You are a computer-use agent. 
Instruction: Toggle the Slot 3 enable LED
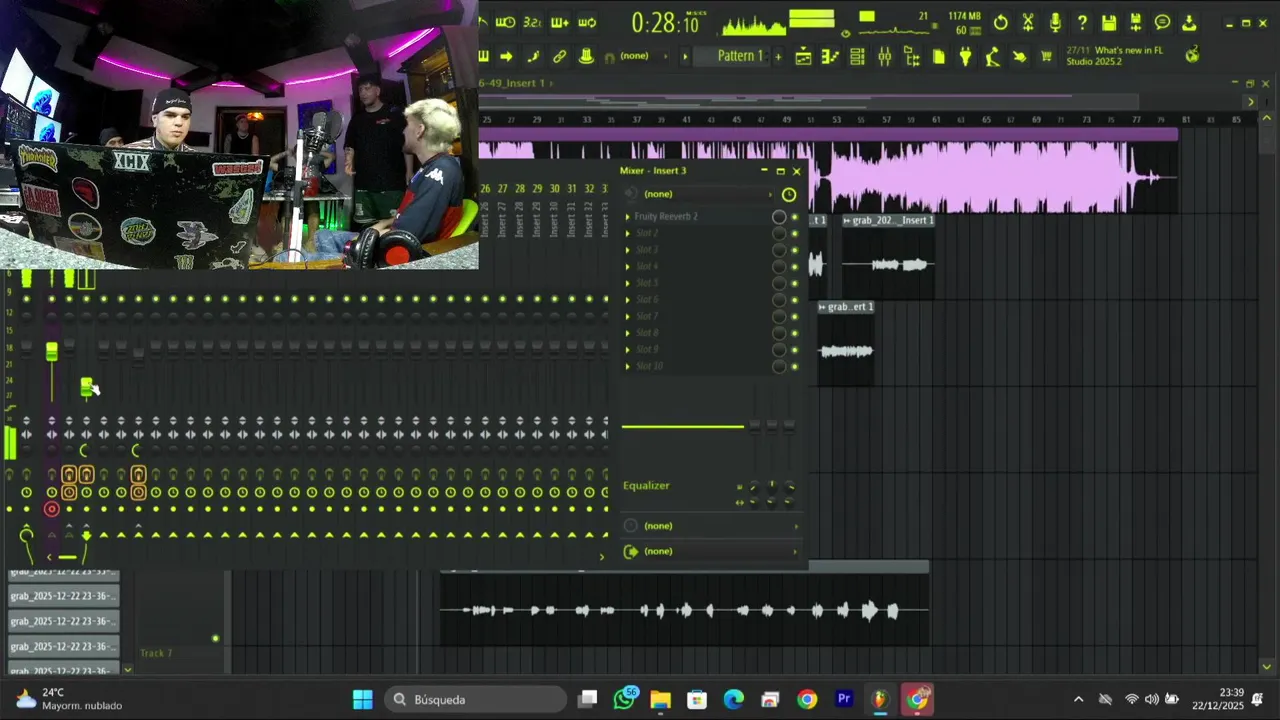tap(795, 250)
